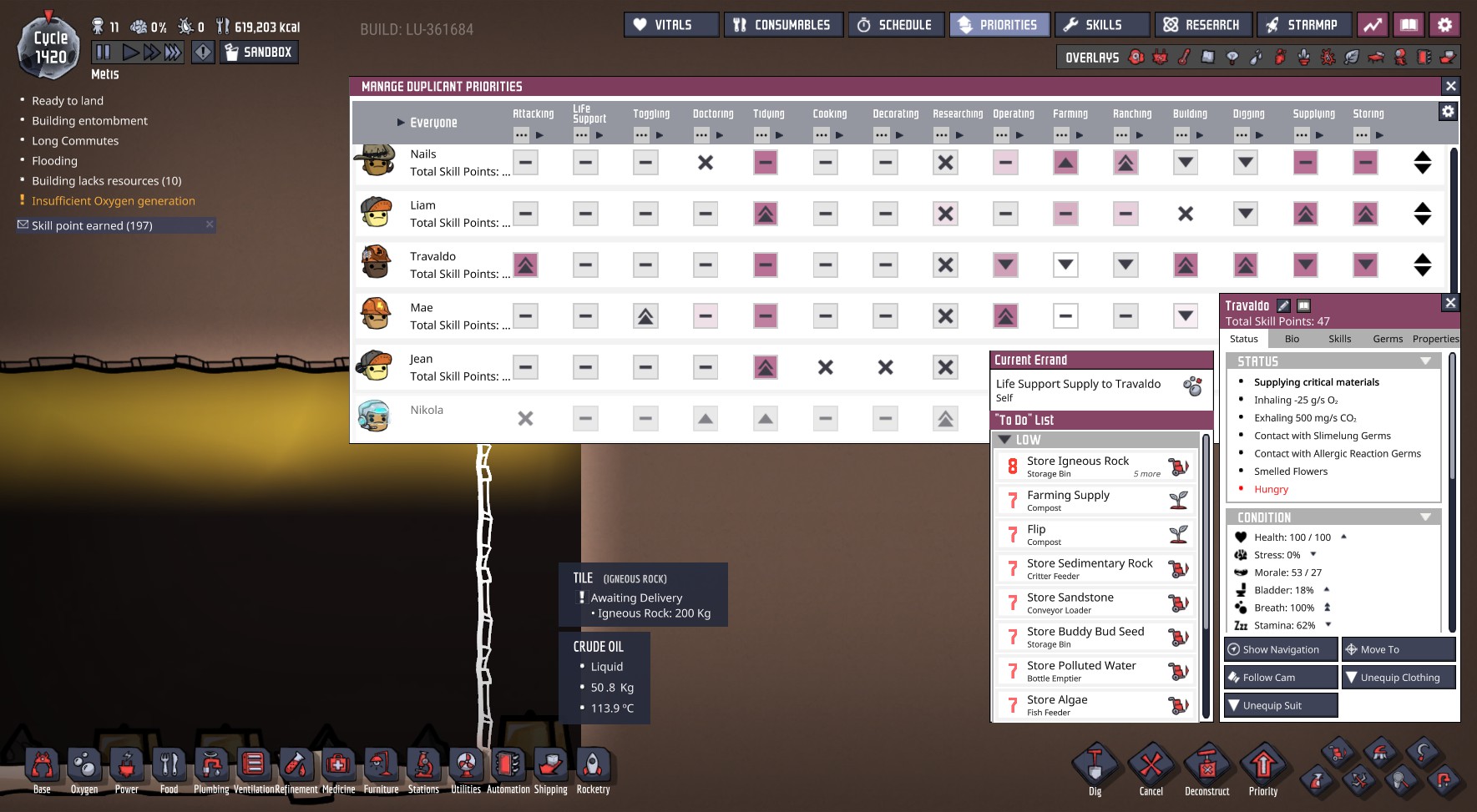Open the Attacking column options menu
The height and width of the screenshot is (812, 1477).
521,134
